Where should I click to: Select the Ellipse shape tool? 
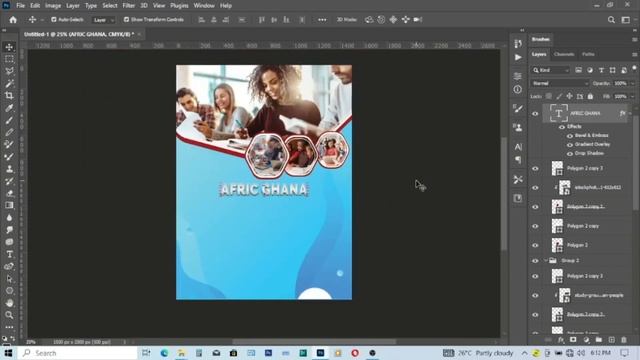9,291
